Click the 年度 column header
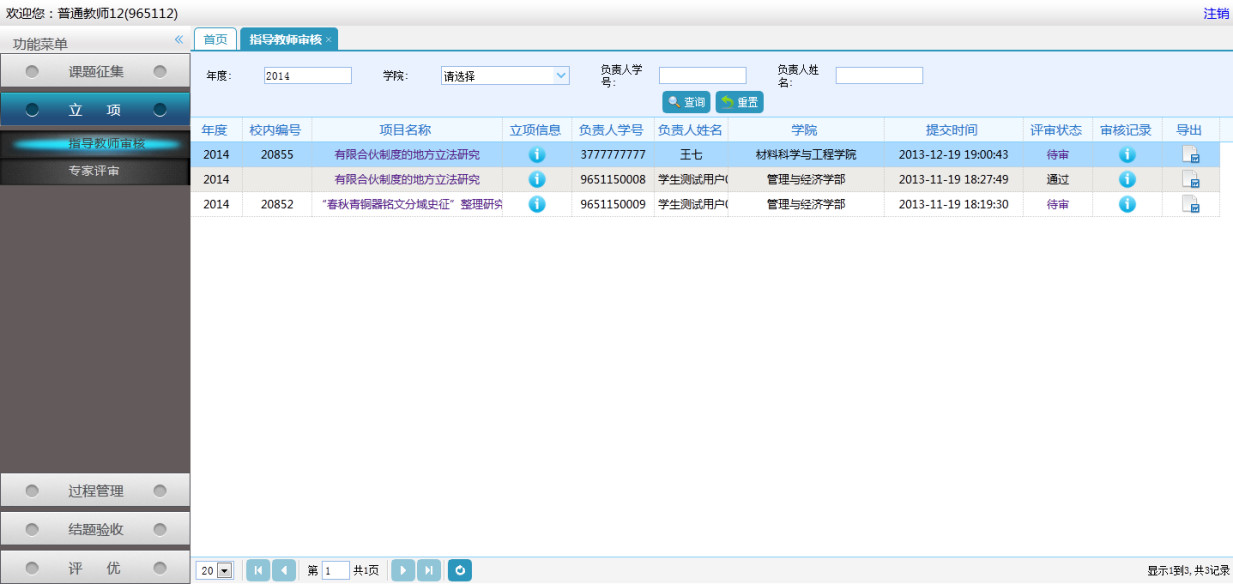1233x584 pixels. pos(215,130)
